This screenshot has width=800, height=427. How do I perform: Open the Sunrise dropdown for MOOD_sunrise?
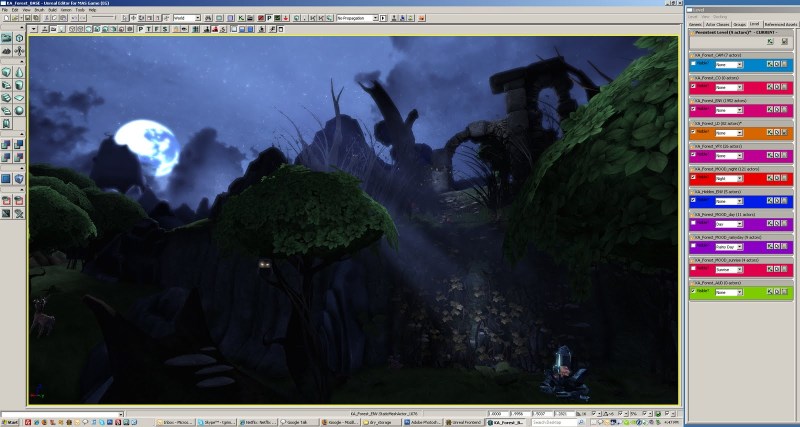pos(729,269)
